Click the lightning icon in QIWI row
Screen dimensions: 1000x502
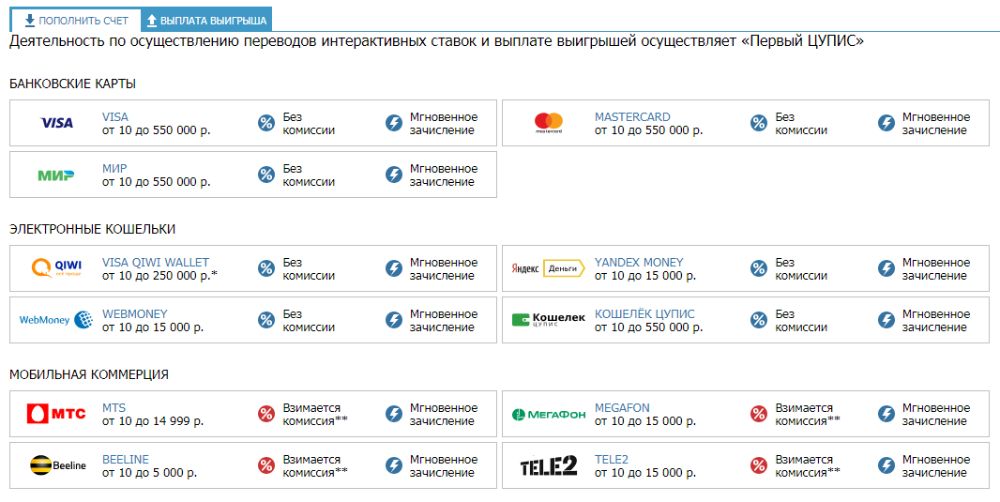pyautogui.click(x=394, y=269)
